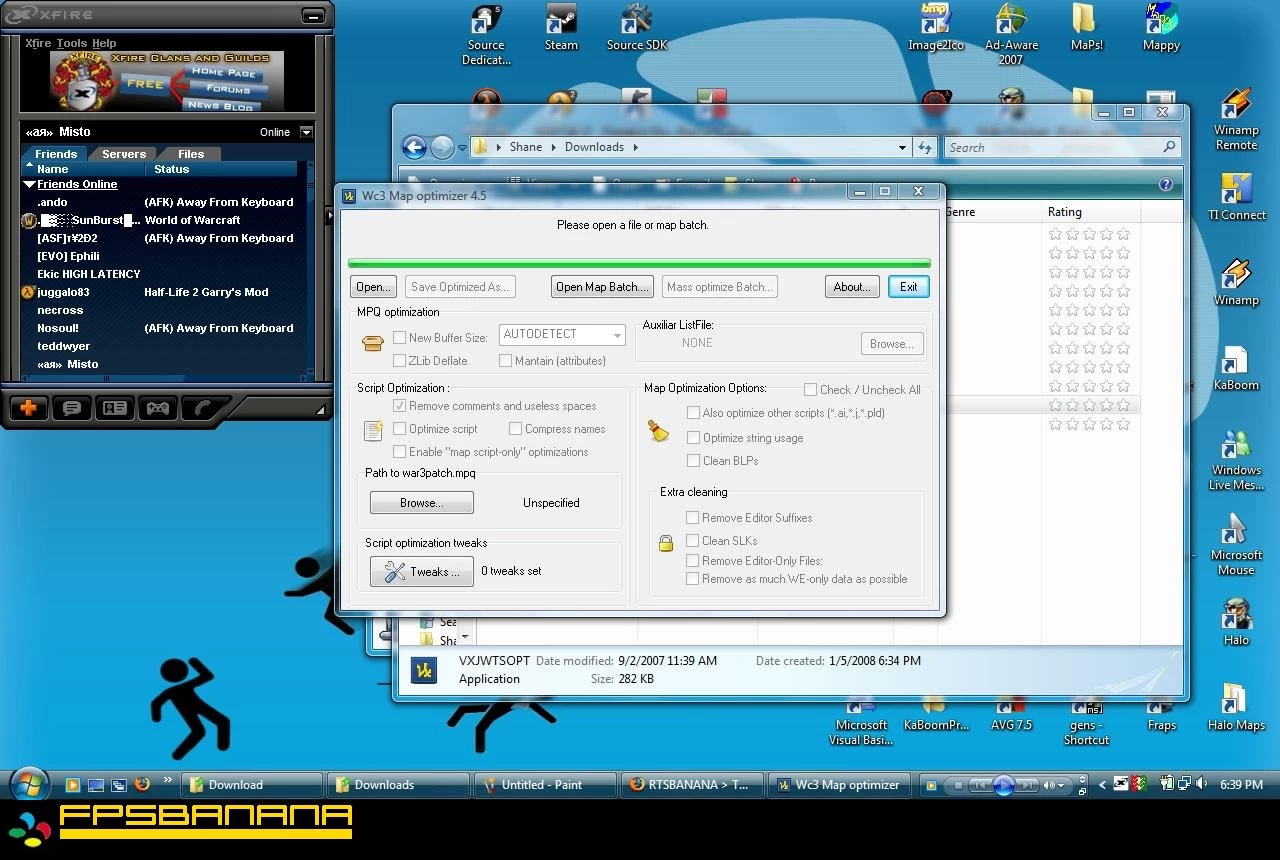Open the Xfire Tools menu

[x=72, y=43]
